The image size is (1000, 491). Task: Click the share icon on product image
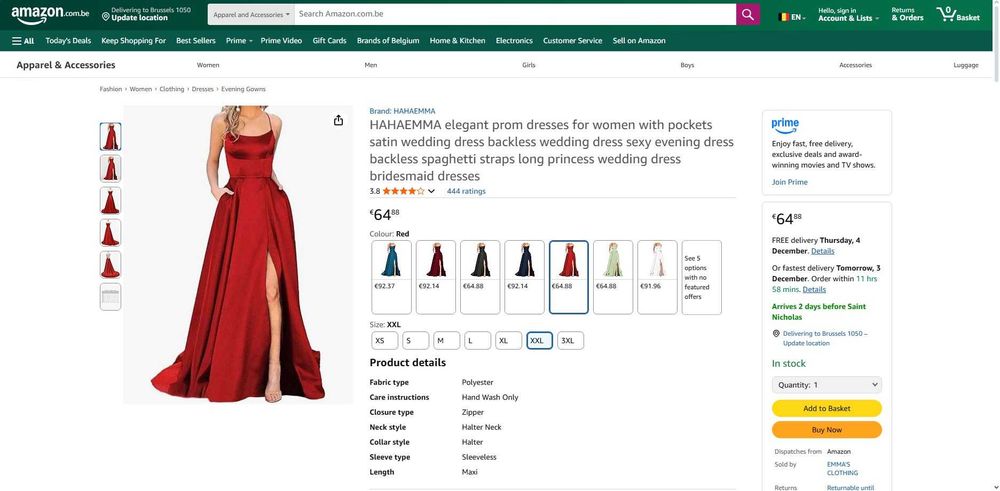point(338,121)
